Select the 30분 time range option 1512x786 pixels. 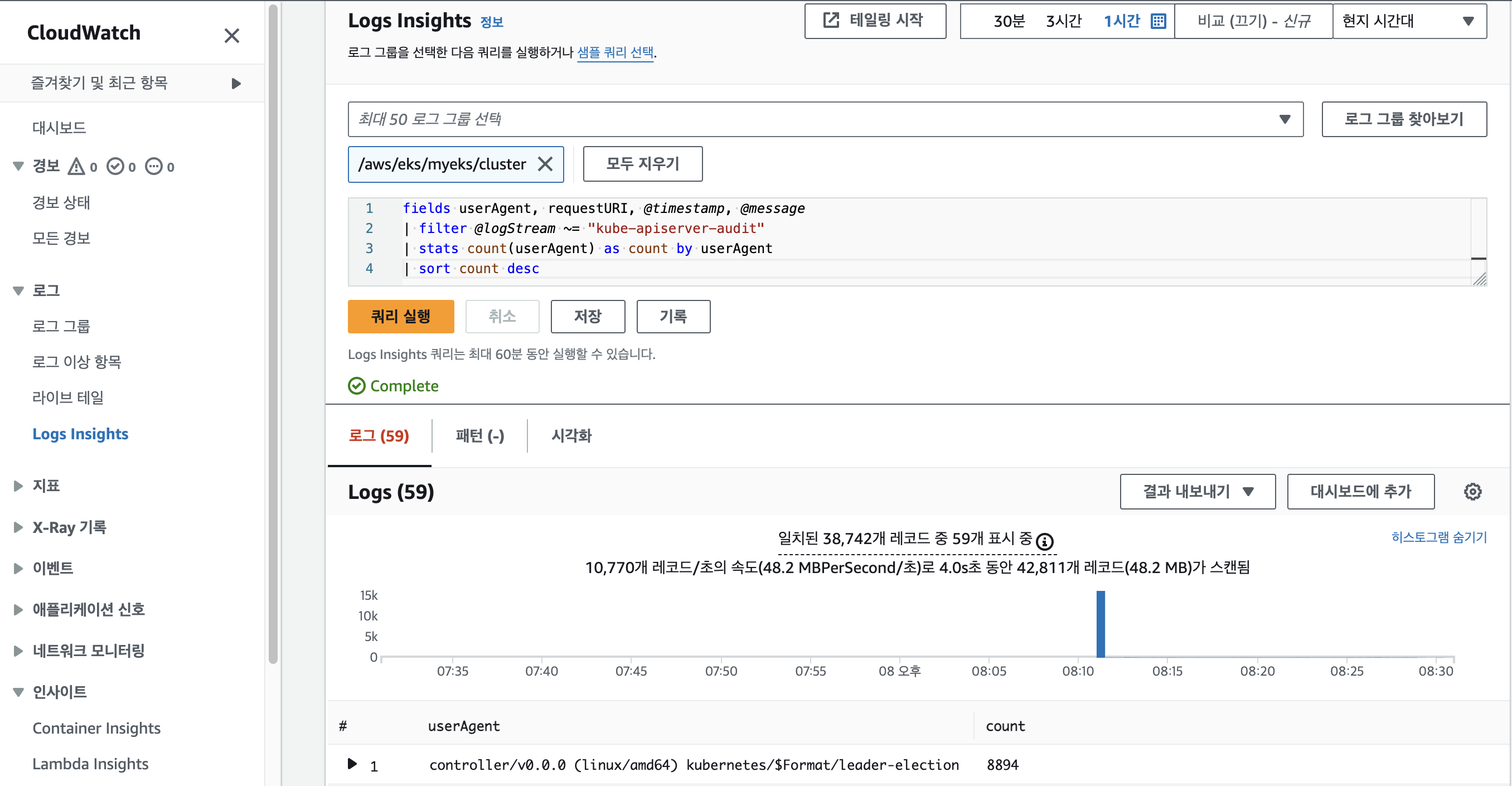pyautogui.click(x=1009, y=21)
